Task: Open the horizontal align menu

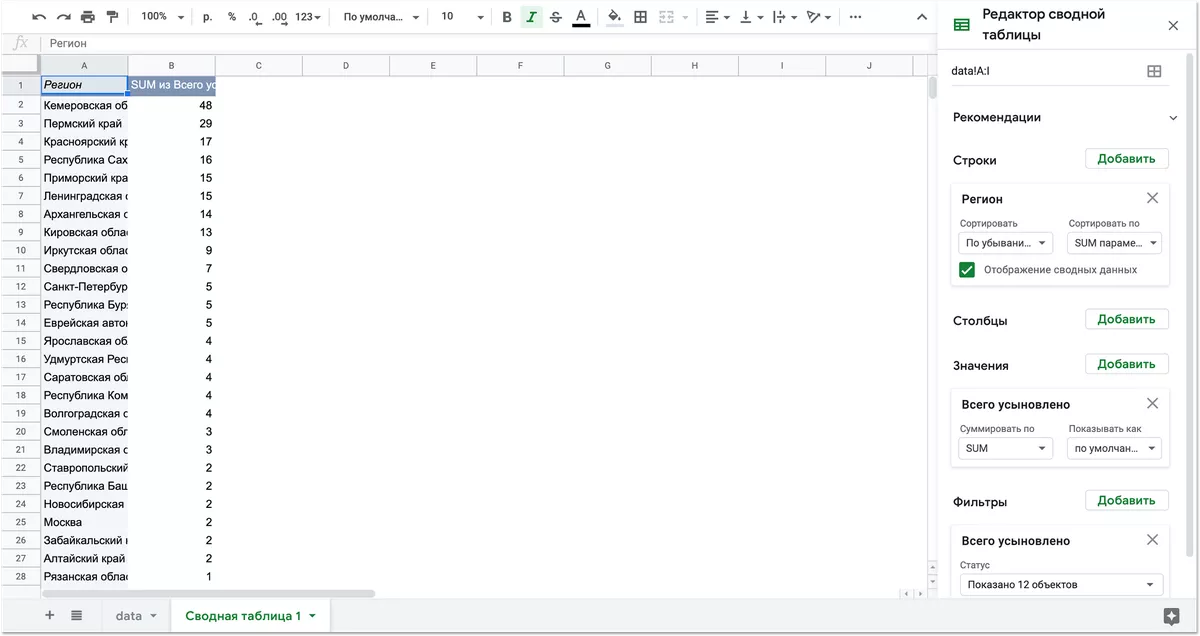Action: (x=717, y=17)
